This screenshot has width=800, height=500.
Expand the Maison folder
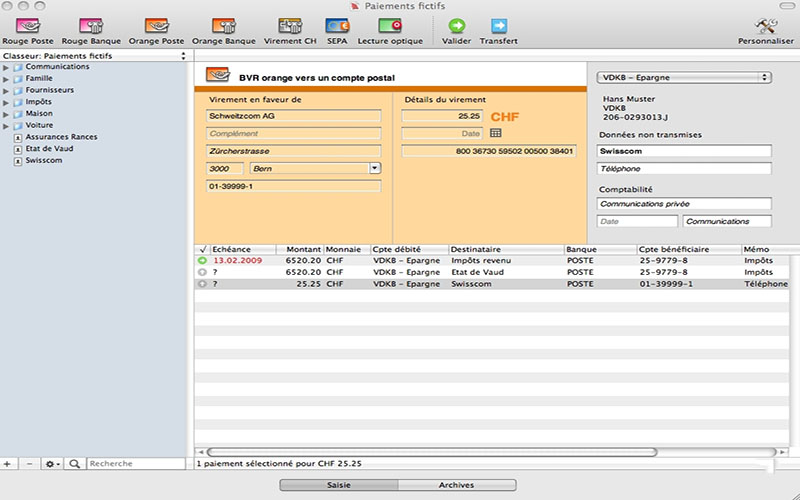click(x=6, y=114)
